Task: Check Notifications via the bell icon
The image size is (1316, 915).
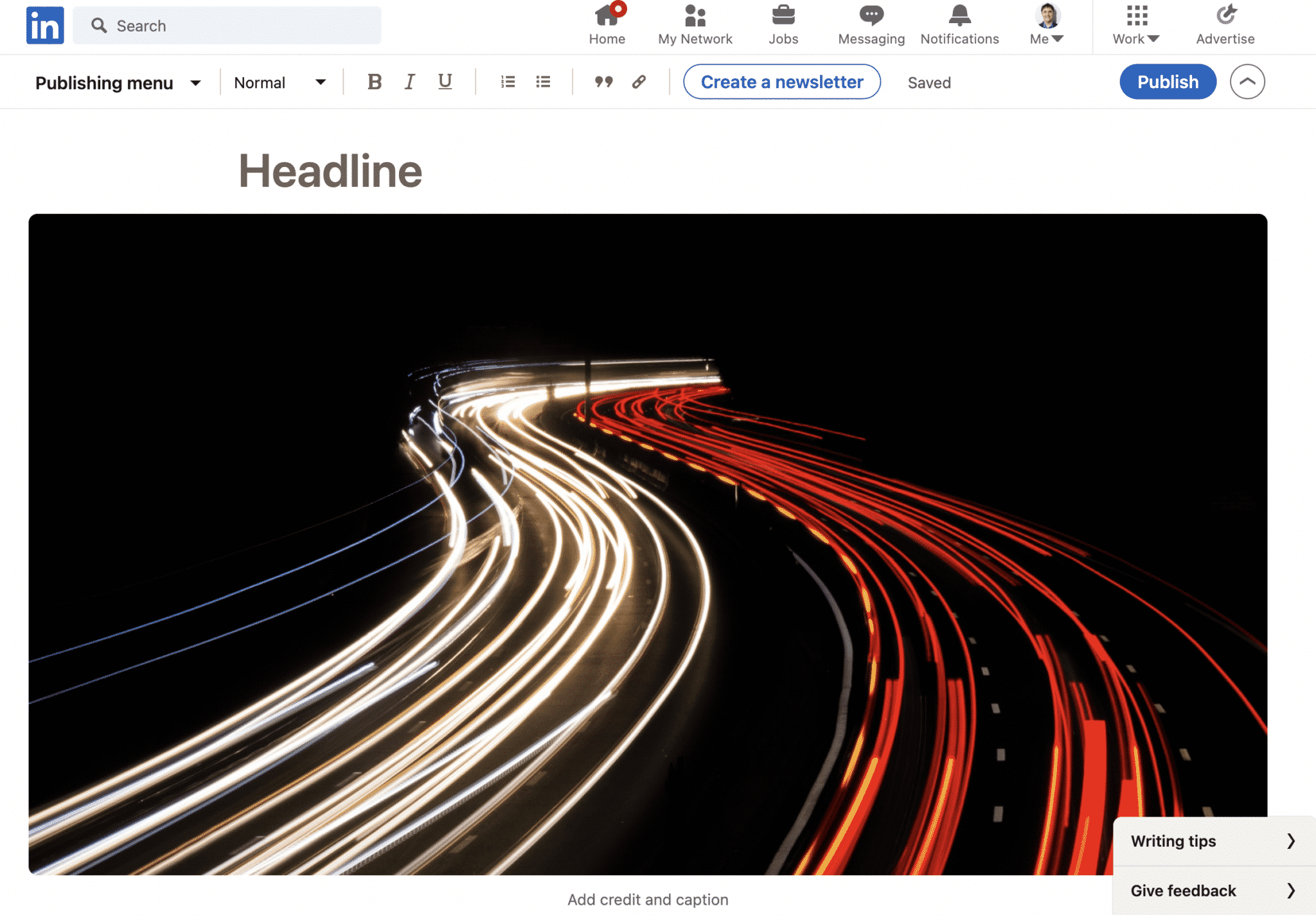Action: [959, 24]
